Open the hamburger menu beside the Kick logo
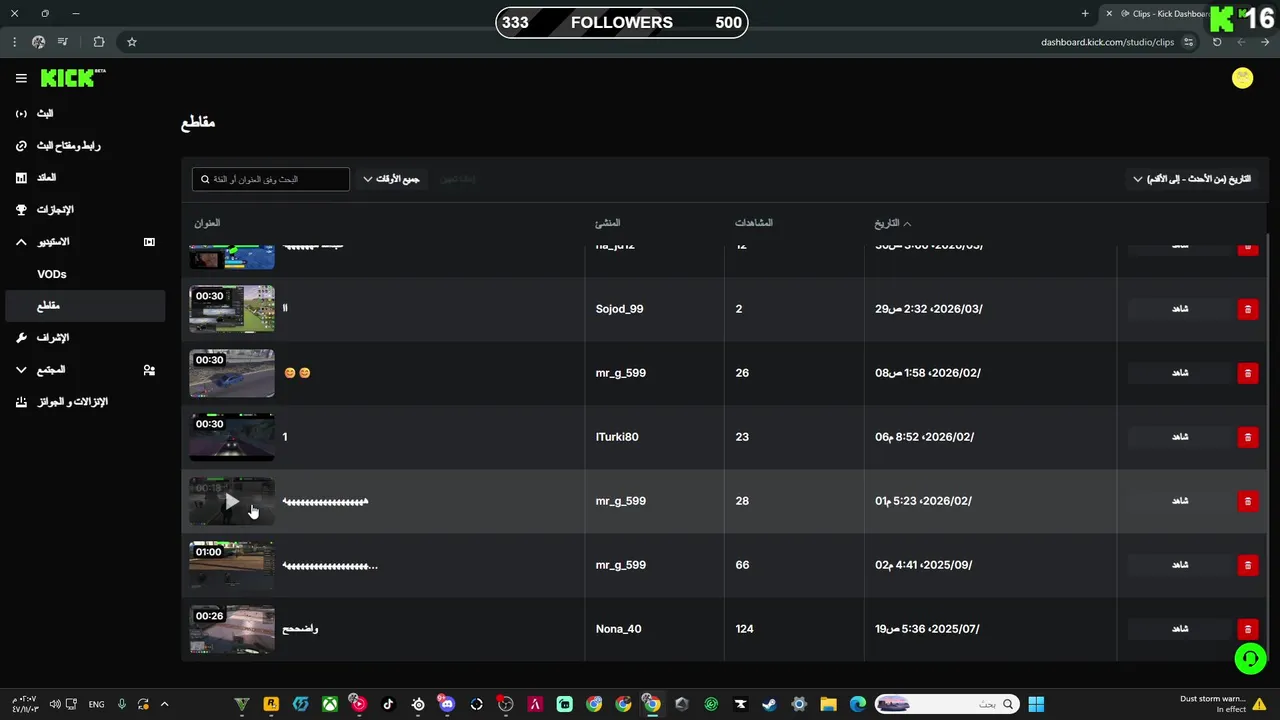 pos(21,78)
